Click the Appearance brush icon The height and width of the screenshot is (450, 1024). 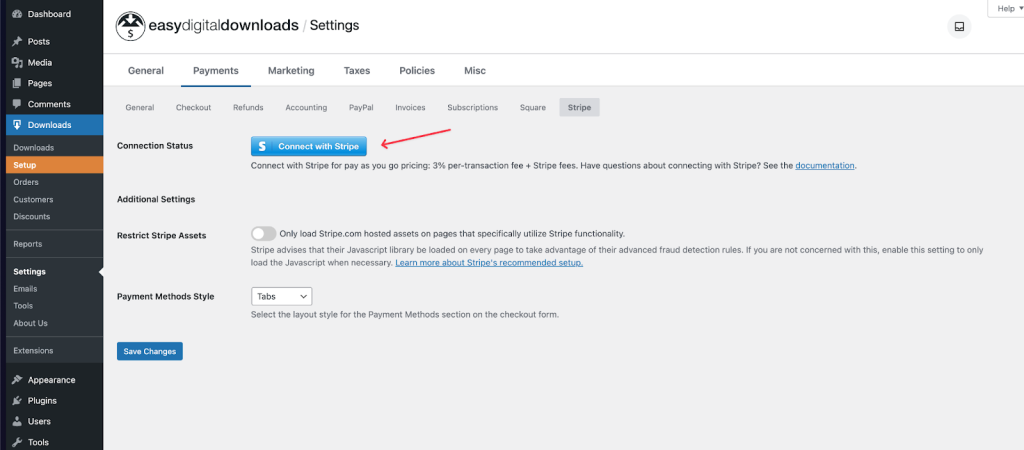[17, 380]
